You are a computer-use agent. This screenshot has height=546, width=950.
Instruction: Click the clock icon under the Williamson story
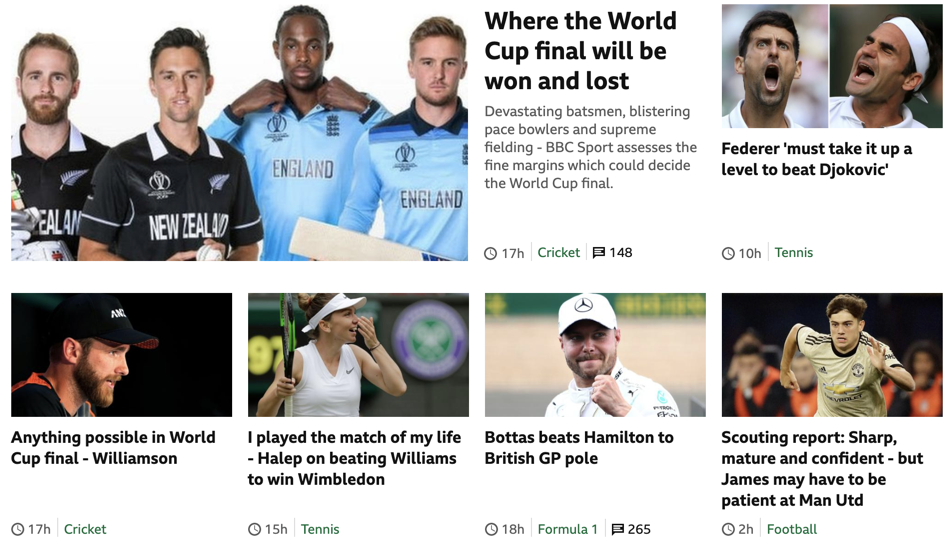pos(18,530)
